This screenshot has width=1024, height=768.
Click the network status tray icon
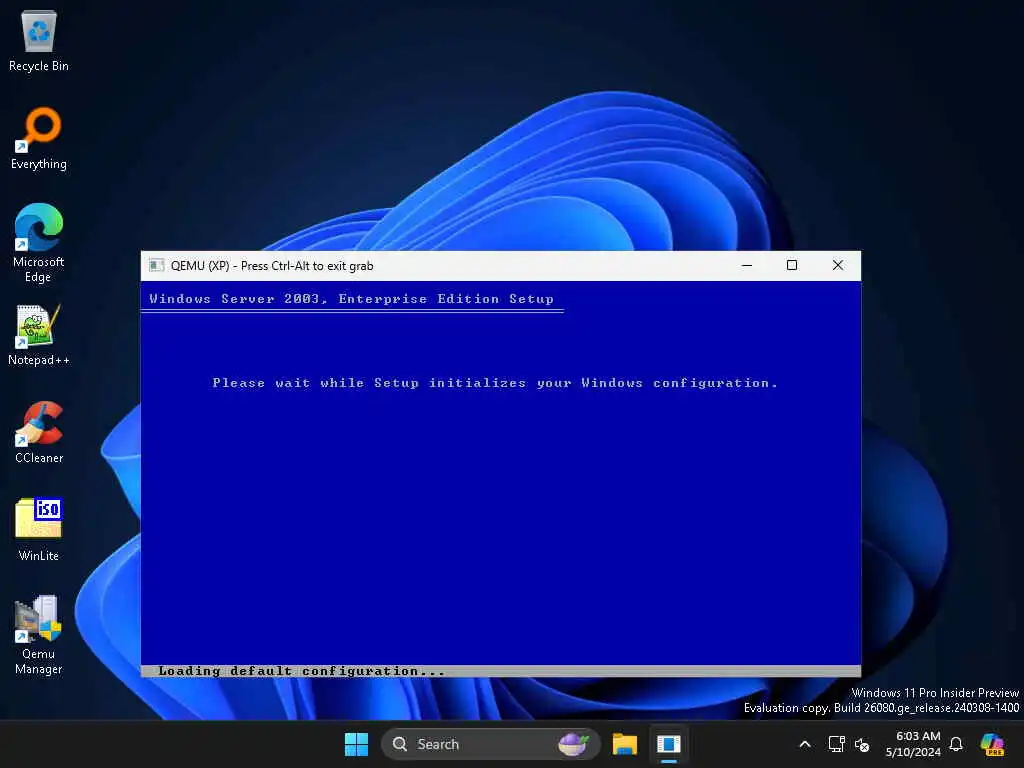coord(836,744)
